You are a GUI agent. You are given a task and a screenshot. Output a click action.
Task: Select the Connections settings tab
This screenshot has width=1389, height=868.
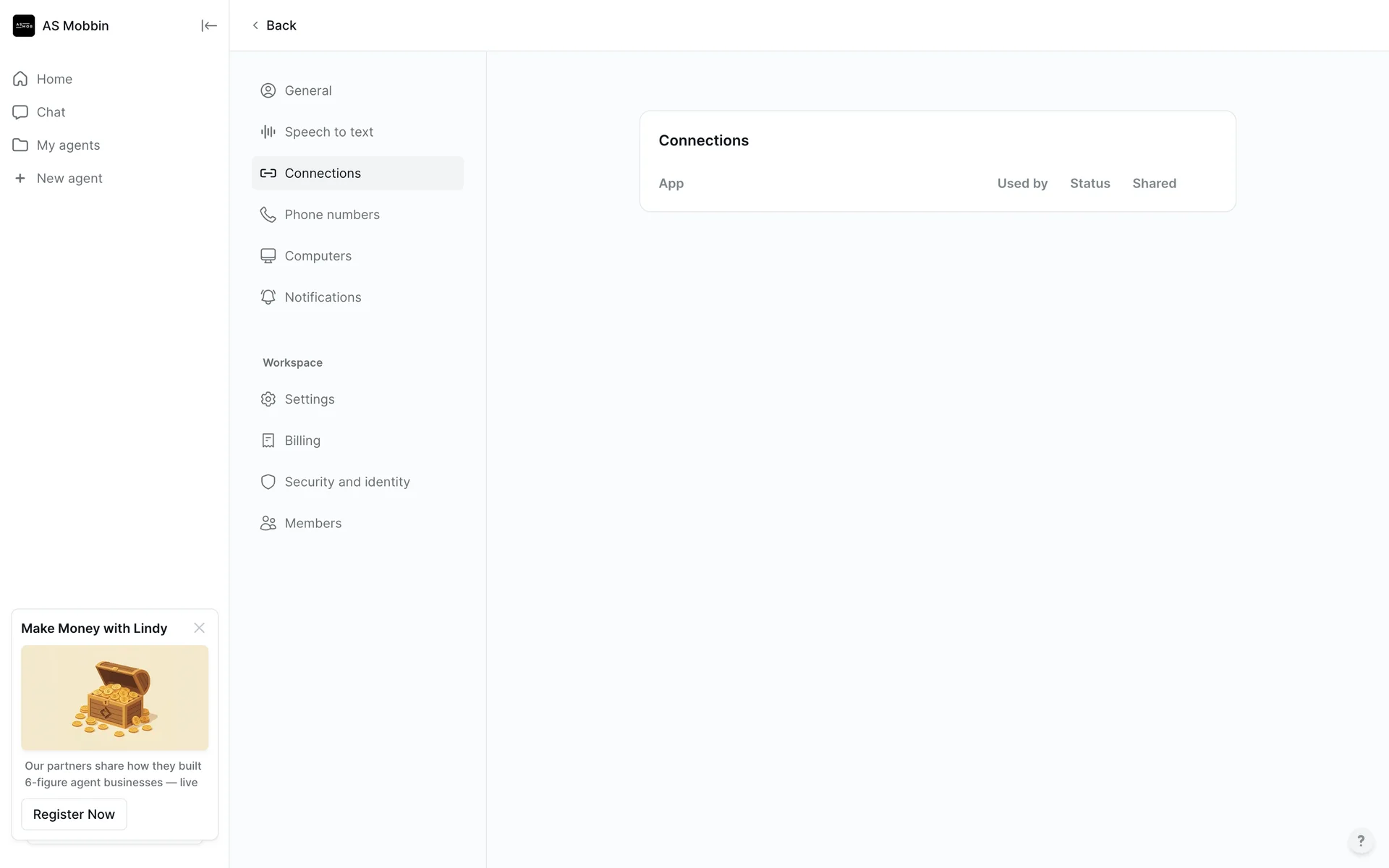pyautogui.click(x=323, y=174)
